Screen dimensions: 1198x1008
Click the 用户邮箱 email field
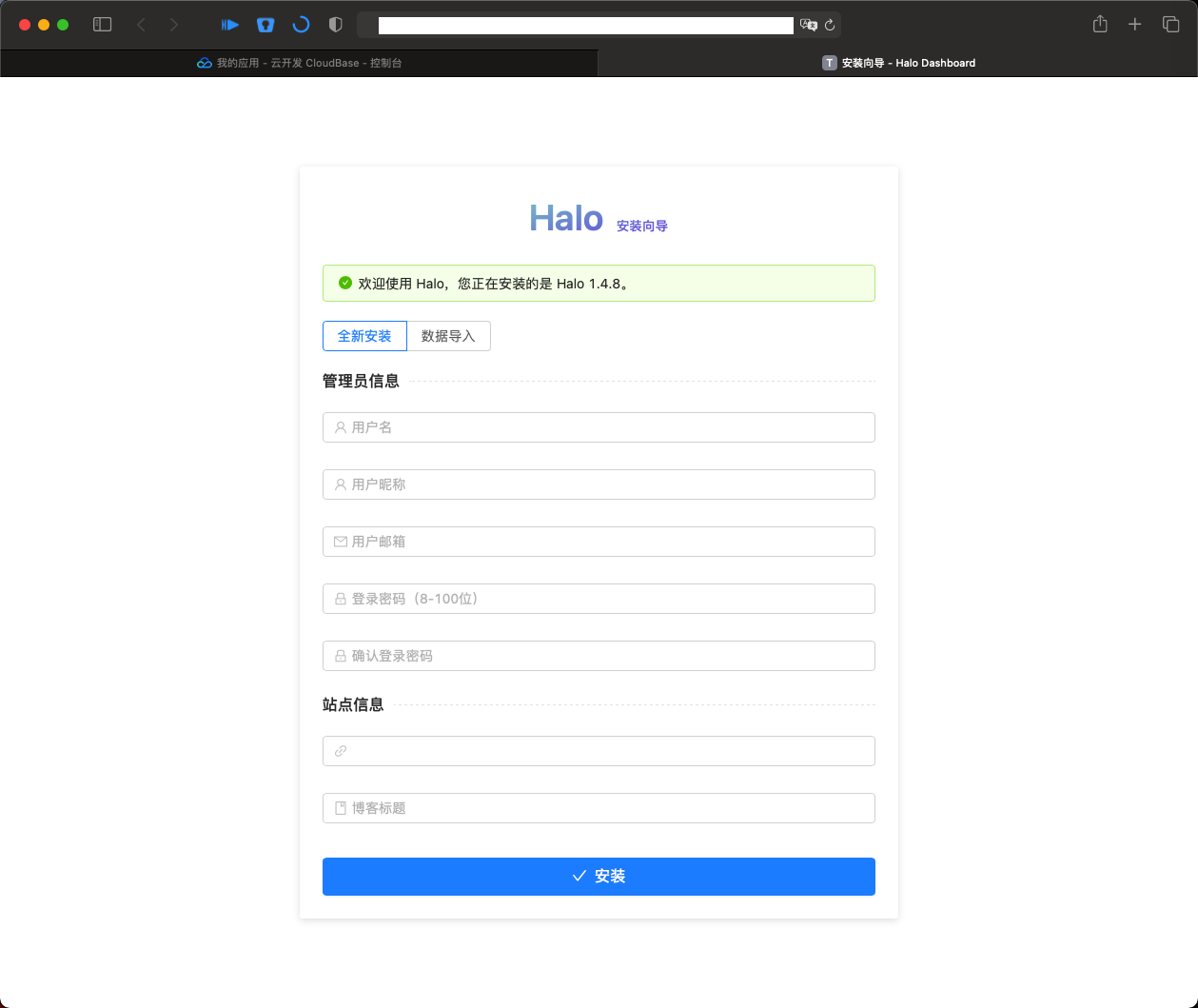pyautogui.click(x=599, y=542)
